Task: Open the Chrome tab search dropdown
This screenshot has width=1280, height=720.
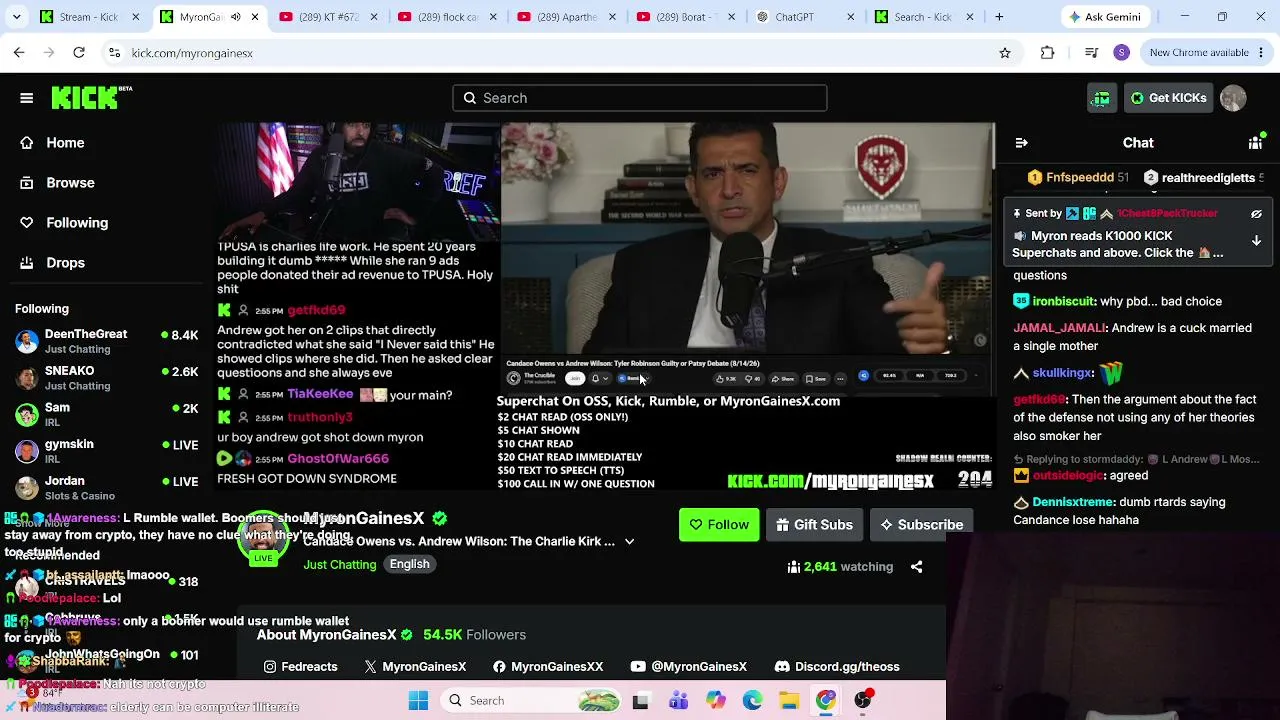Action: (x=17, y=17)
